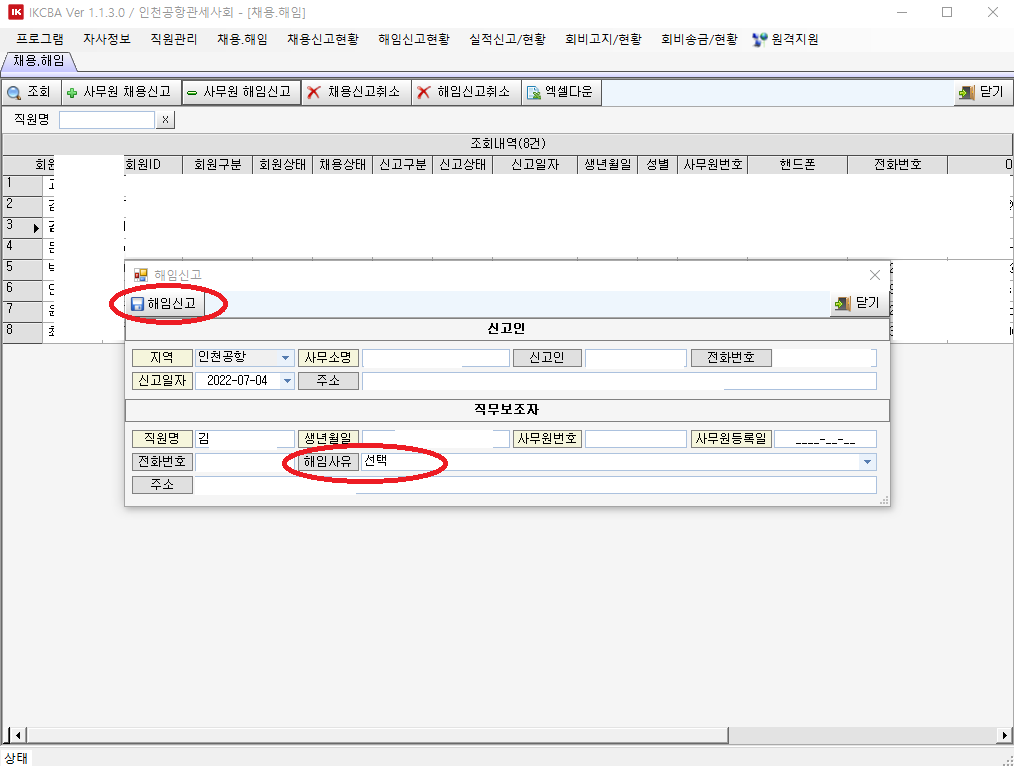Screen dimensions: 1014x766
Task: Click the dialog's 닫기 exit button
Action: click(x=860, y=304)
